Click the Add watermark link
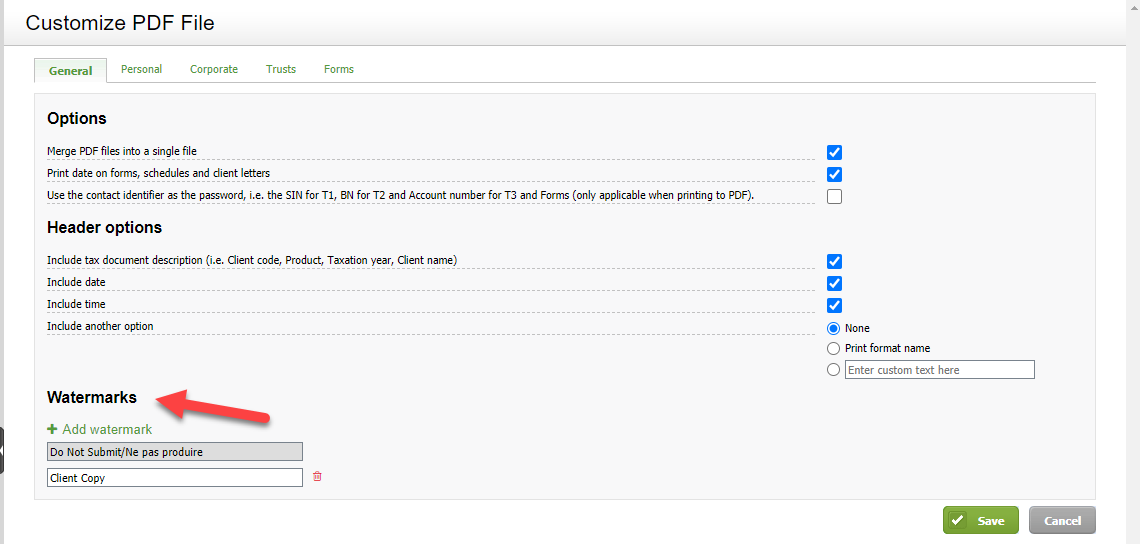Screen dimensions: 1140x544 click(107, 429)
